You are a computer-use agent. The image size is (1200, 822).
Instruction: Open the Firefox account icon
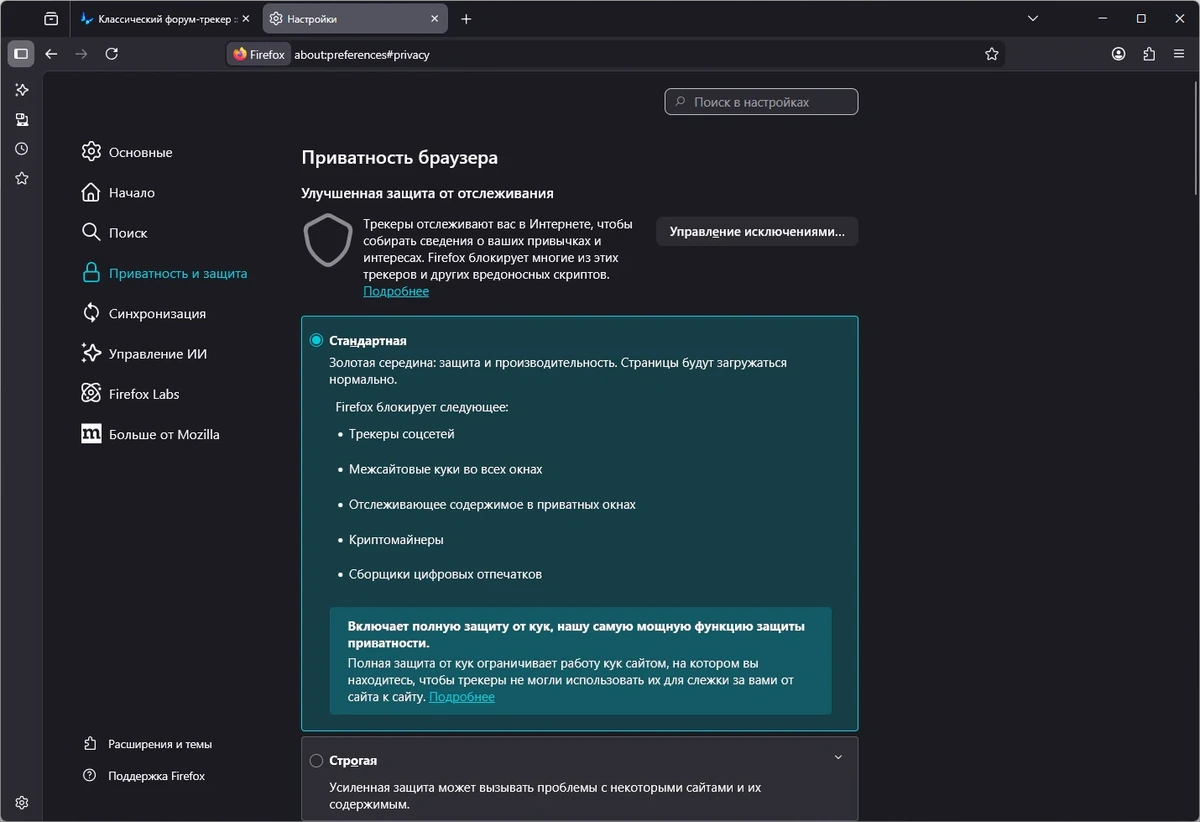click(x=1119, y=54)
